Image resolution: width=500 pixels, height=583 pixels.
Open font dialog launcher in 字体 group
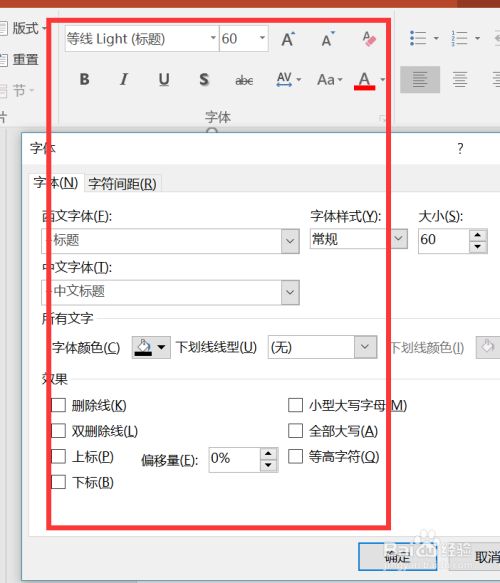(382, 118)
